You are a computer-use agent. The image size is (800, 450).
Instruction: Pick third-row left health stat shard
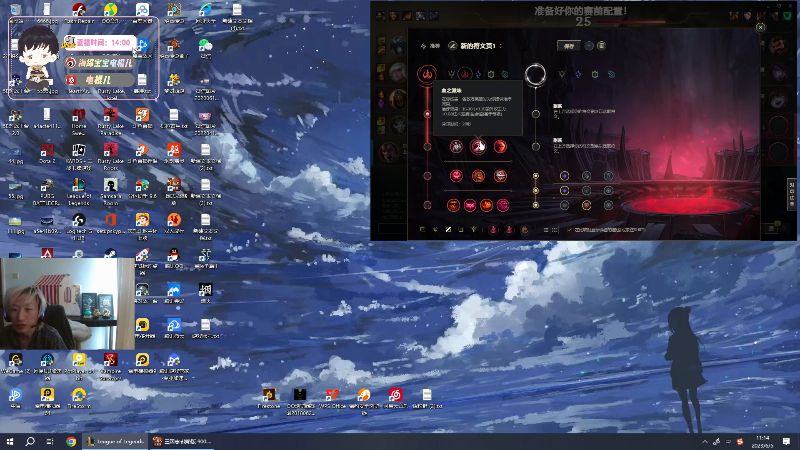(x=564, y=205)
